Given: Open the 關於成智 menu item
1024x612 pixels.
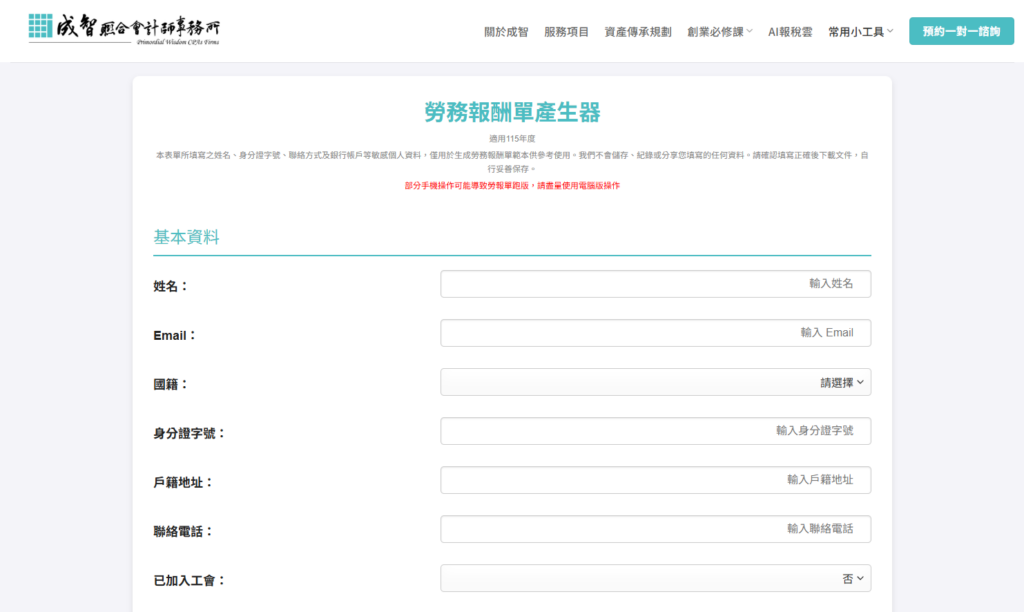Looking at the screenshot, I should 506,32.
